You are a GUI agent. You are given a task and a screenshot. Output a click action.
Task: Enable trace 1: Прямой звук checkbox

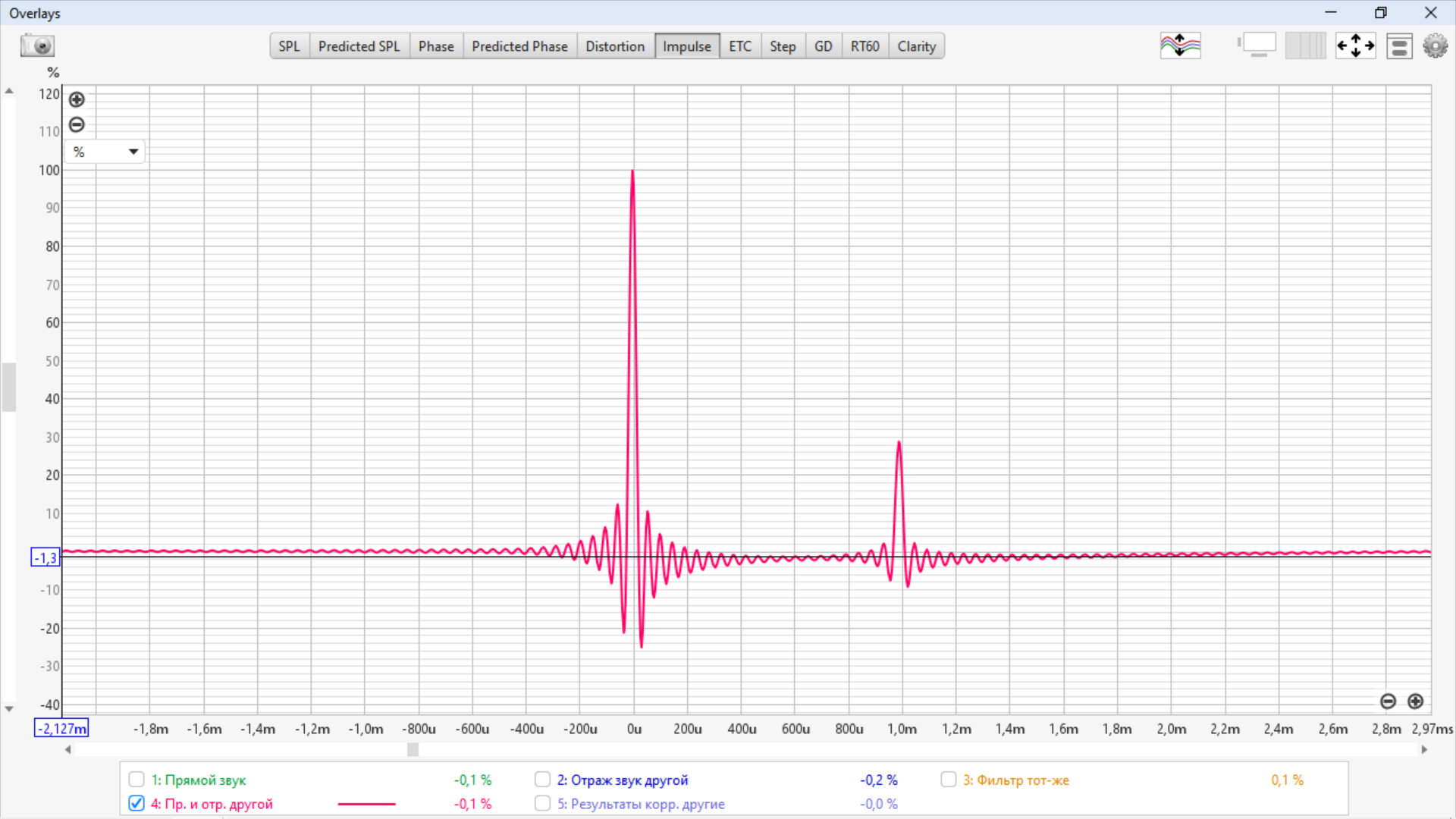click(136, 779)
